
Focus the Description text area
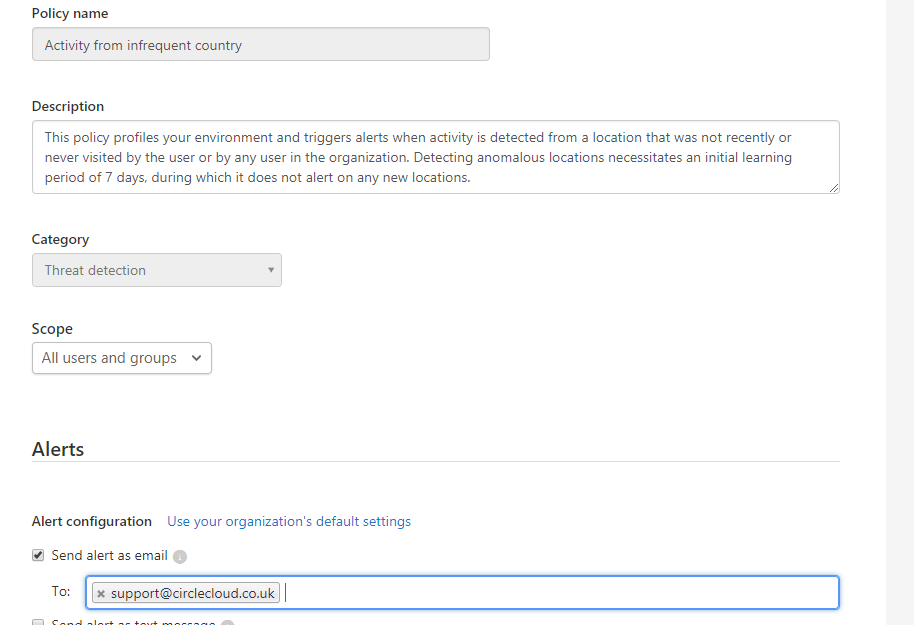click(435, 157)
